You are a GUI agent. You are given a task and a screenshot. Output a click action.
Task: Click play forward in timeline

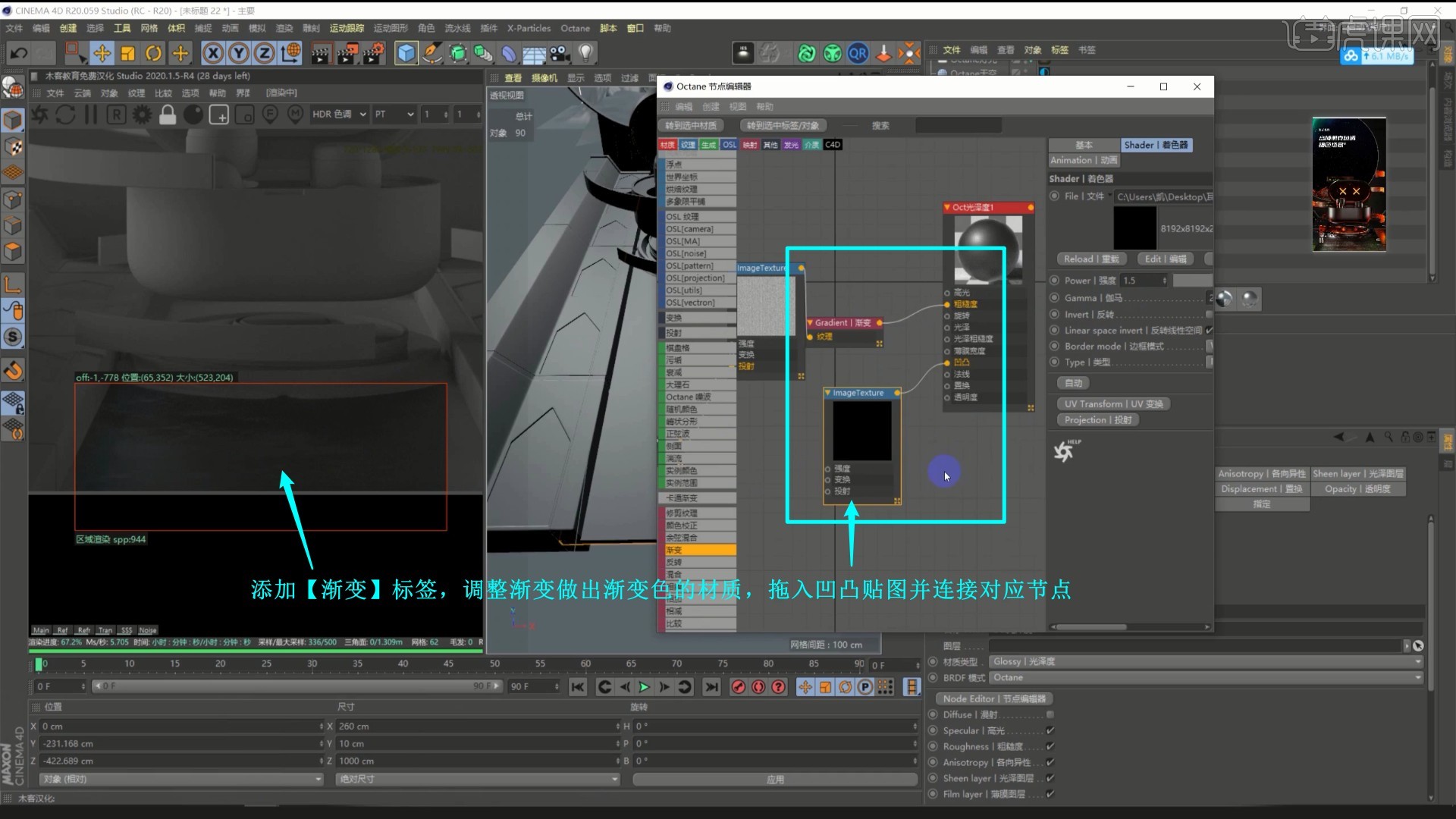644,687
